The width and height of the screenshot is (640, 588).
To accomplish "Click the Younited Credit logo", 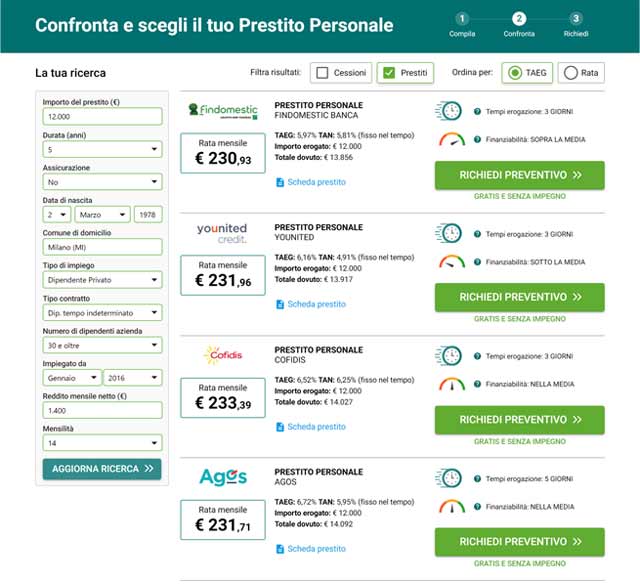I will pyautogui.click(x=223, y=232).
